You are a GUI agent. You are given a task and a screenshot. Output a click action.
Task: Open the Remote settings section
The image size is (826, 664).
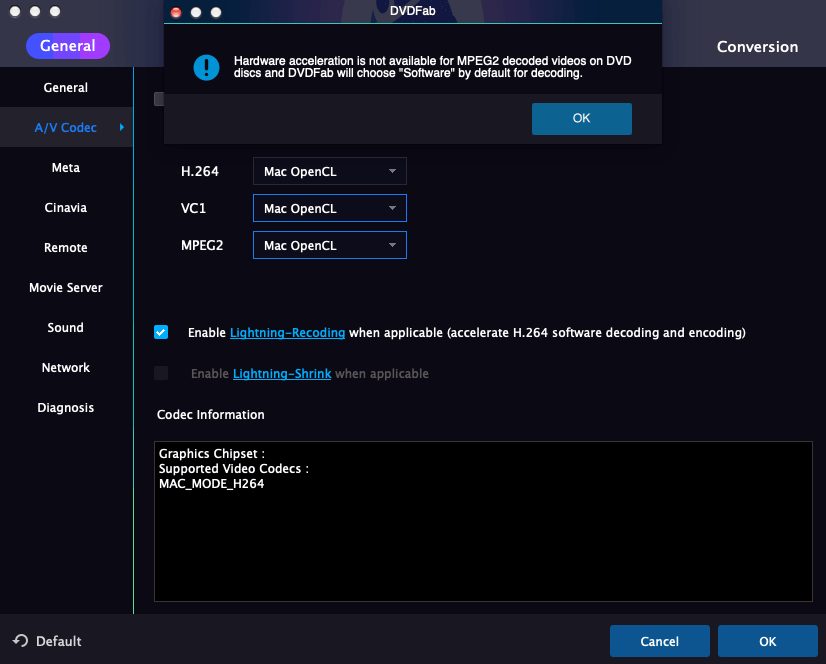pos(66,248)
